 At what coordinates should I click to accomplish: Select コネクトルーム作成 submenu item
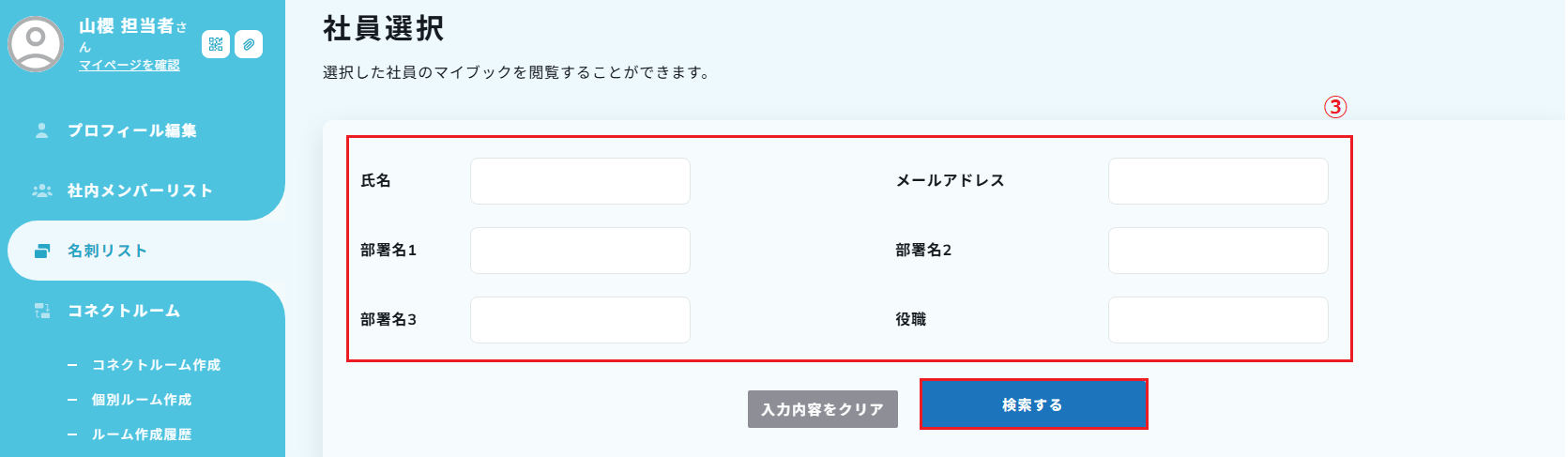tap(156, 365)
